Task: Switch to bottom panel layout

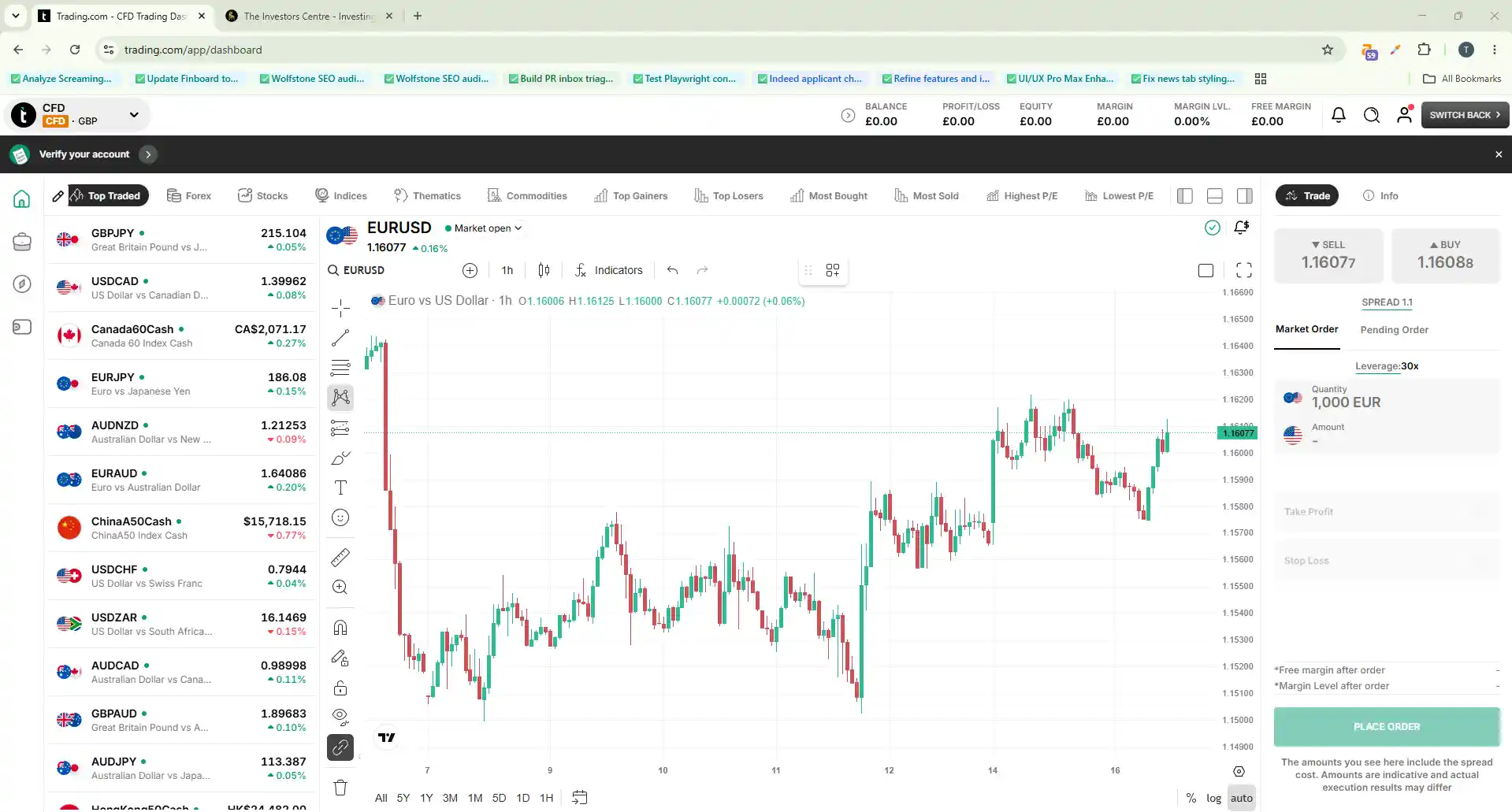Action: [1215, 196]
